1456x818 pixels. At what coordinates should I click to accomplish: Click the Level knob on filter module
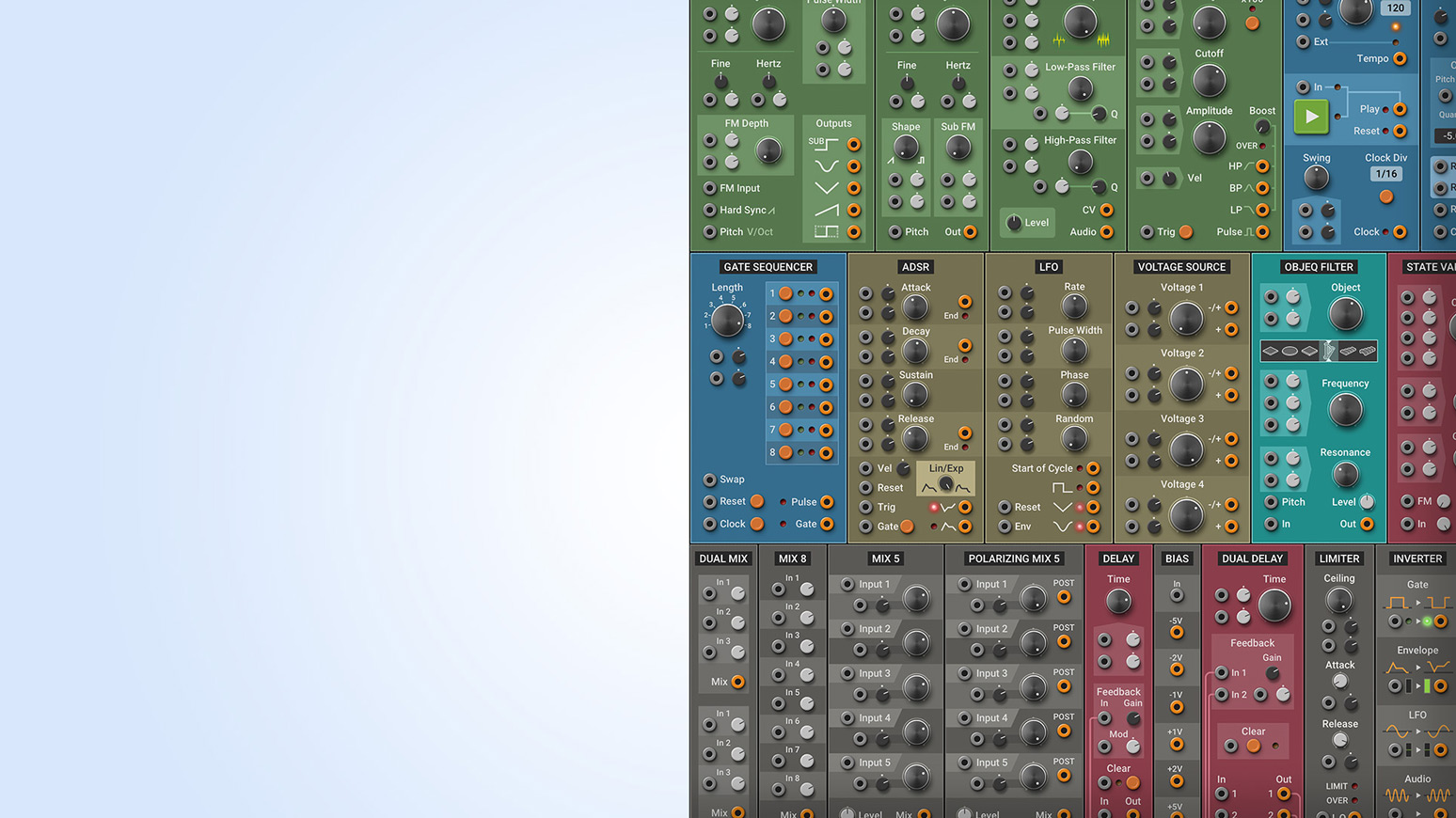coord(1014,223)
